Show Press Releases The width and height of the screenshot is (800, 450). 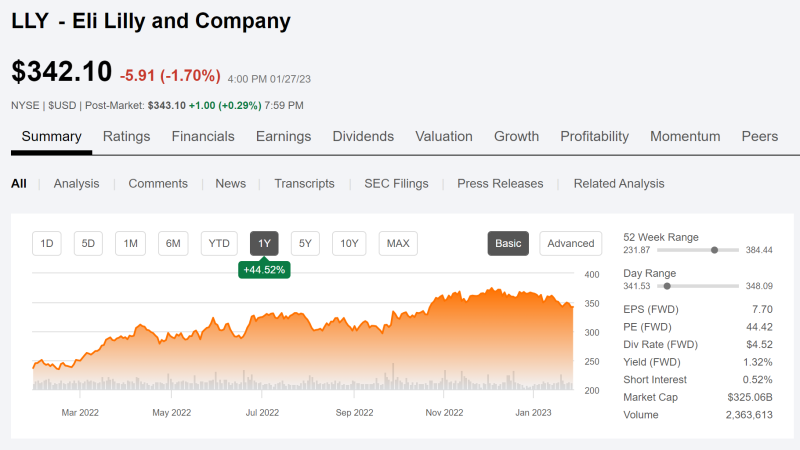(500, 184)
